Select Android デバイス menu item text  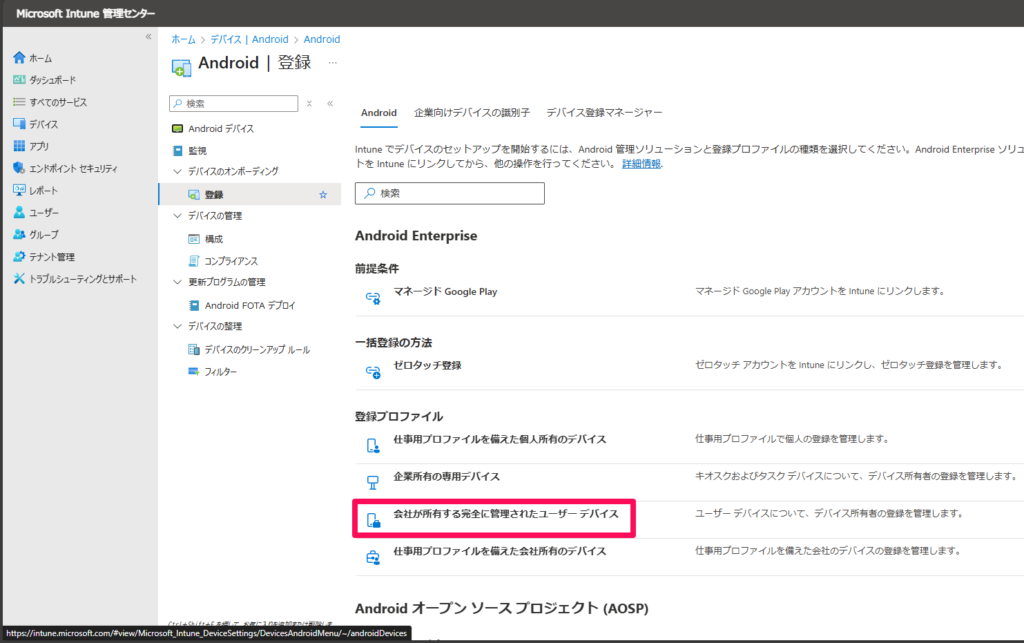221,129
